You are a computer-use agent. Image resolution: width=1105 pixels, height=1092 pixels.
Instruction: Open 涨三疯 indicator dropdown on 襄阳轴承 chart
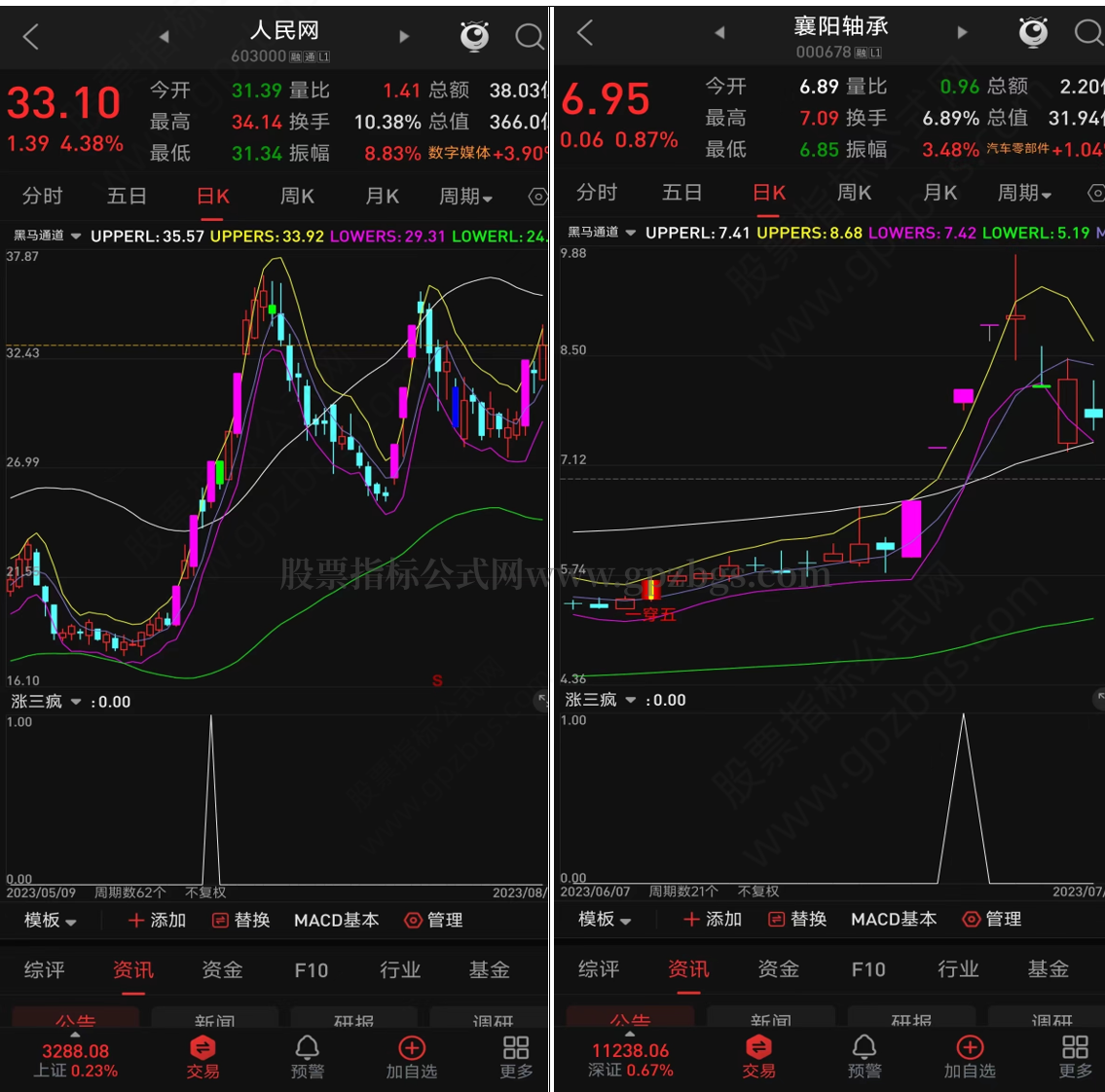point(601,700)
